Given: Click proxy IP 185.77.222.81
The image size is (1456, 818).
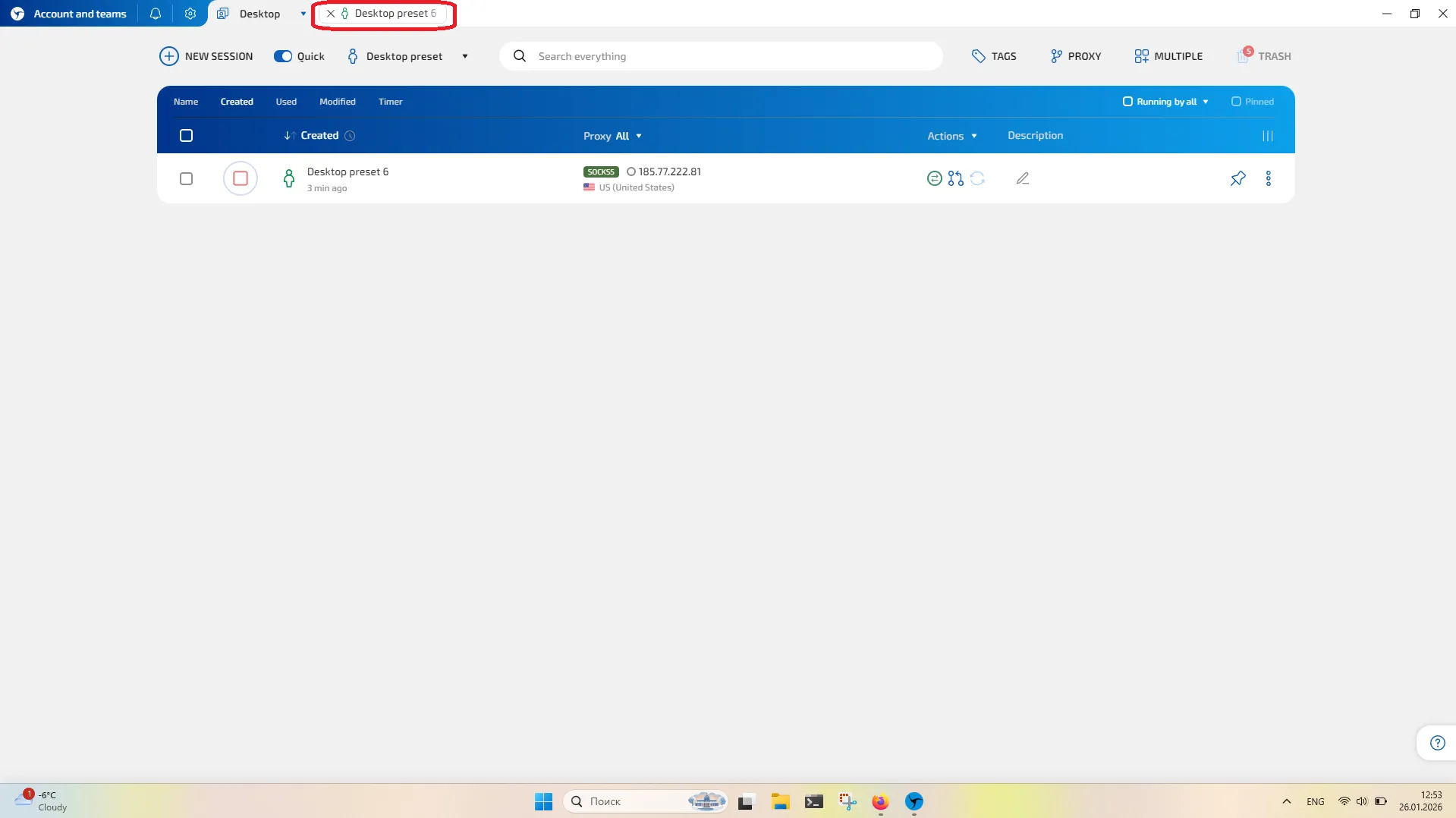Looking at the screenshot, I should click(x=669, y=171).
